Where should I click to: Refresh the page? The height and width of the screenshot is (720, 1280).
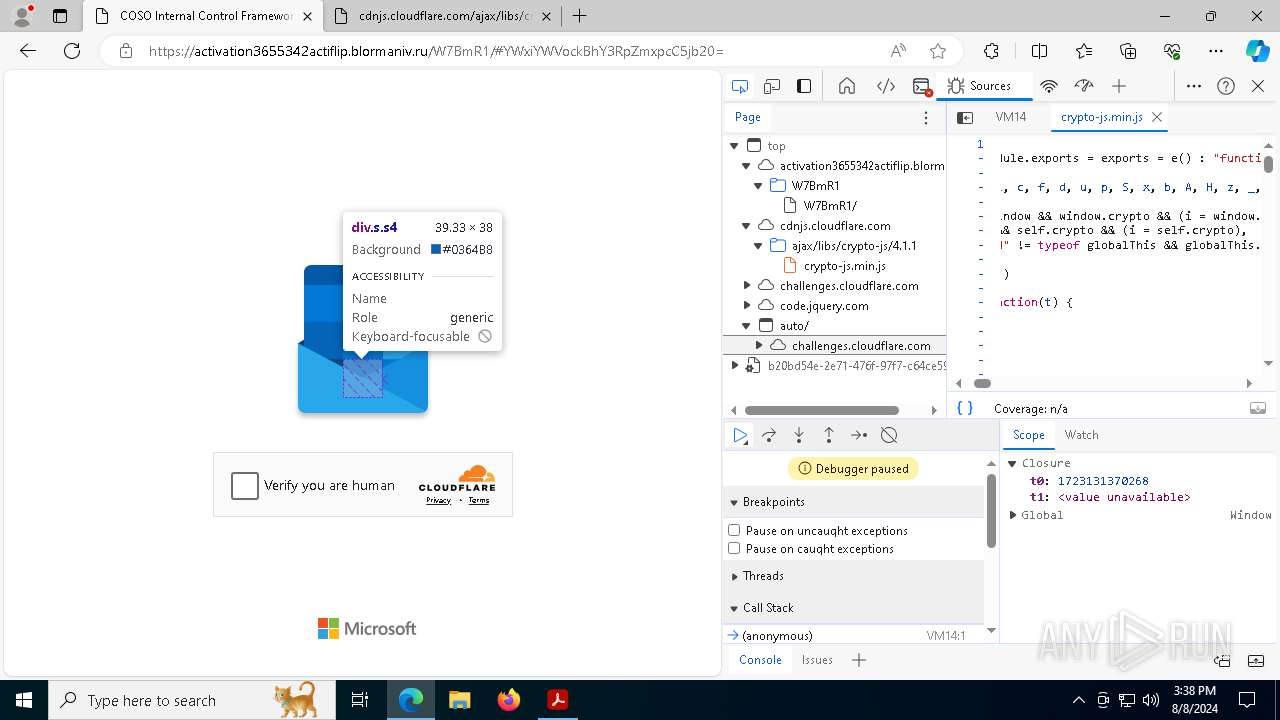tap(72, 51)
